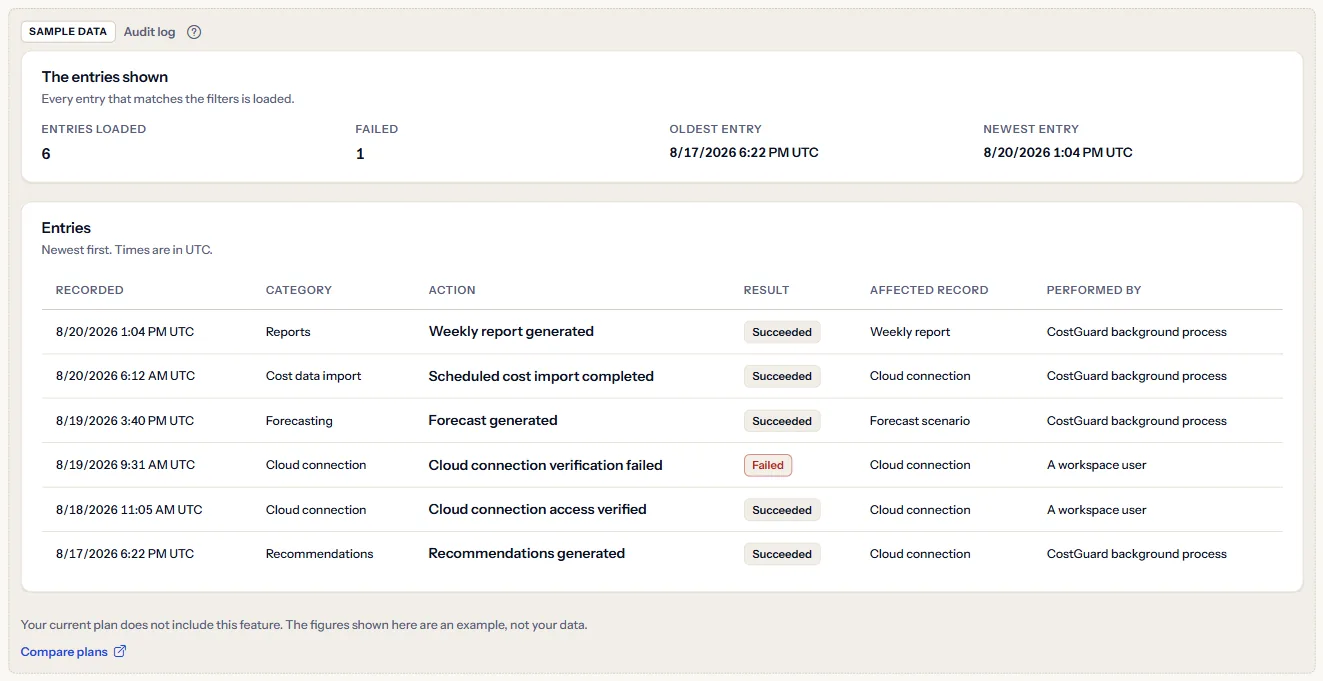Click the RECORDED column header
The image size is (1323, 681).
[90, 290]
